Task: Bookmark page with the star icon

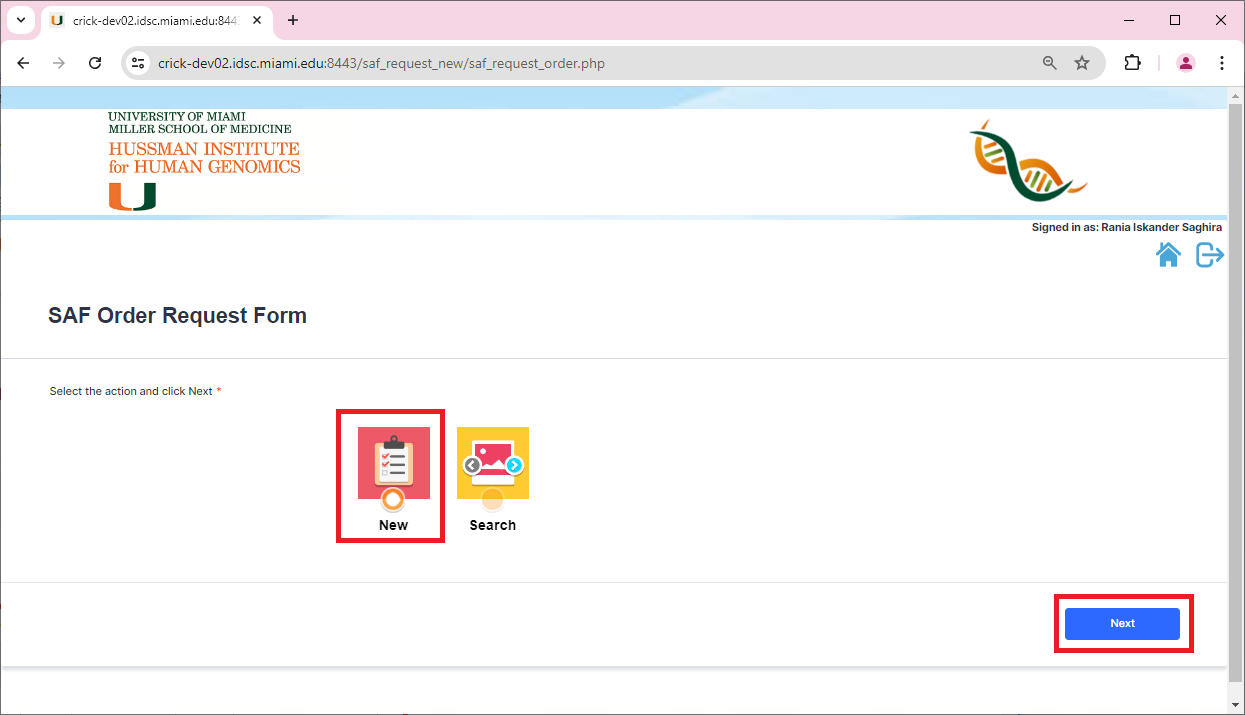Action: coord(1082,63)
